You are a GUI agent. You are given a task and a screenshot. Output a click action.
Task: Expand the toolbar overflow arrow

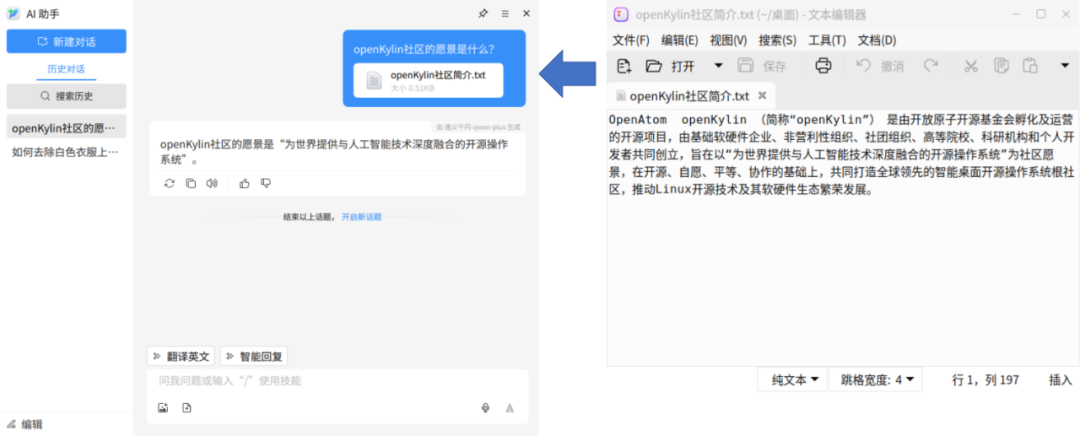click(x=1064, y=66)
